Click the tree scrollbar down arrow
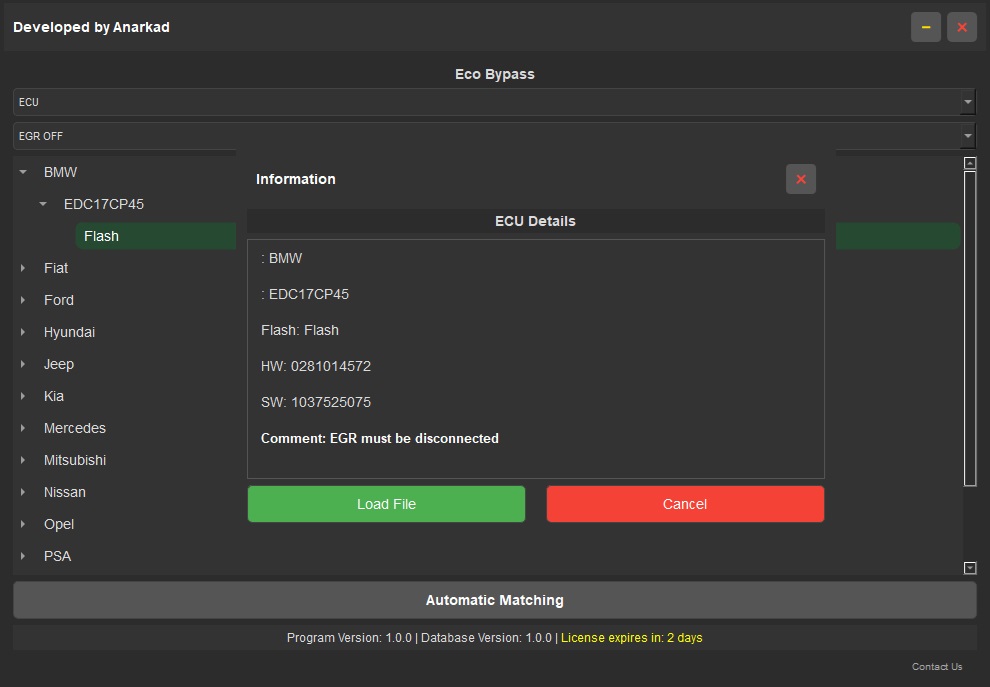This screenshot has width=990, height=687. [970, 568]
